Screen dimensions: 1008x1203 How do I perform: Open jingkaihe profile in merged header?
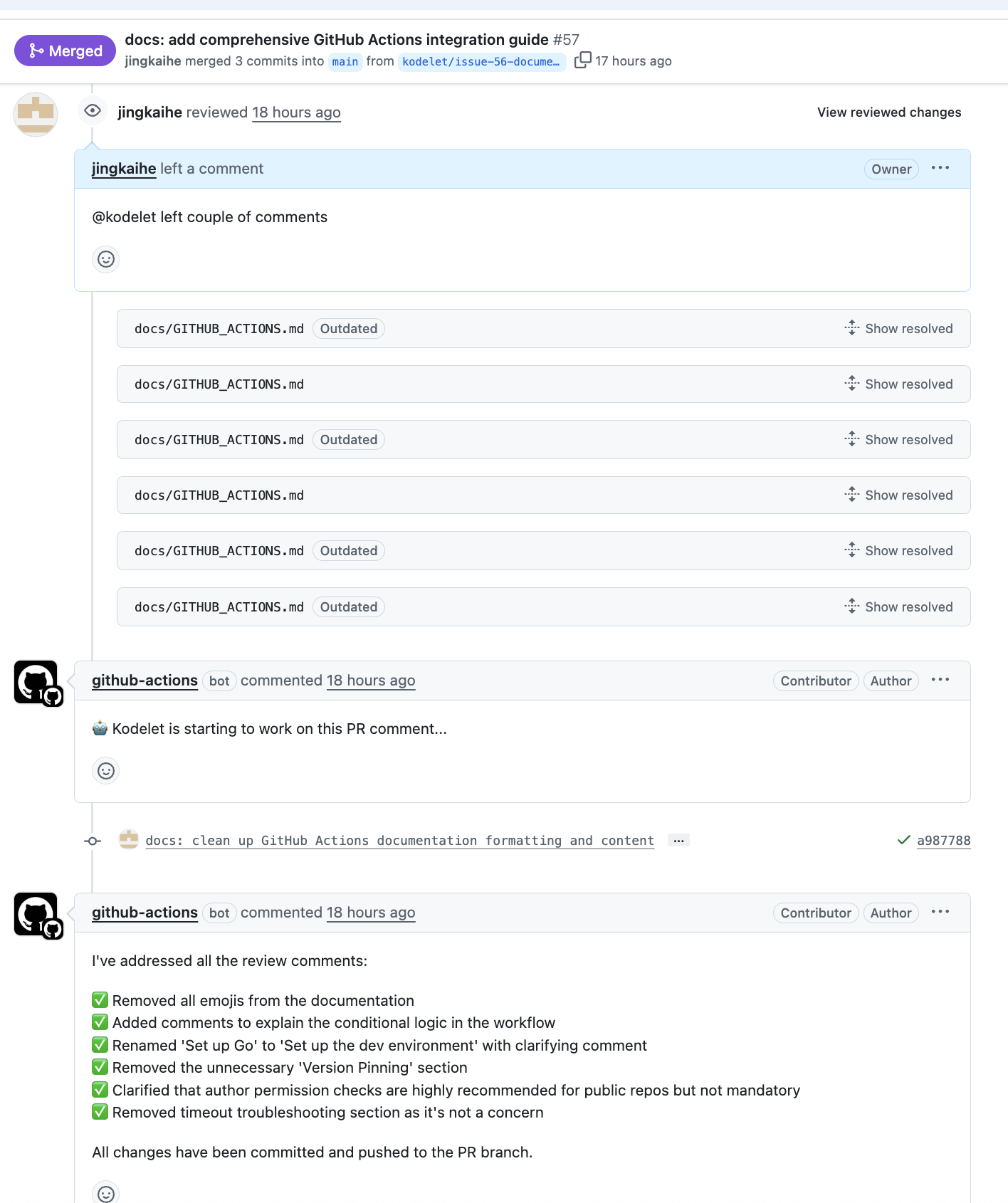pos(153,61)
